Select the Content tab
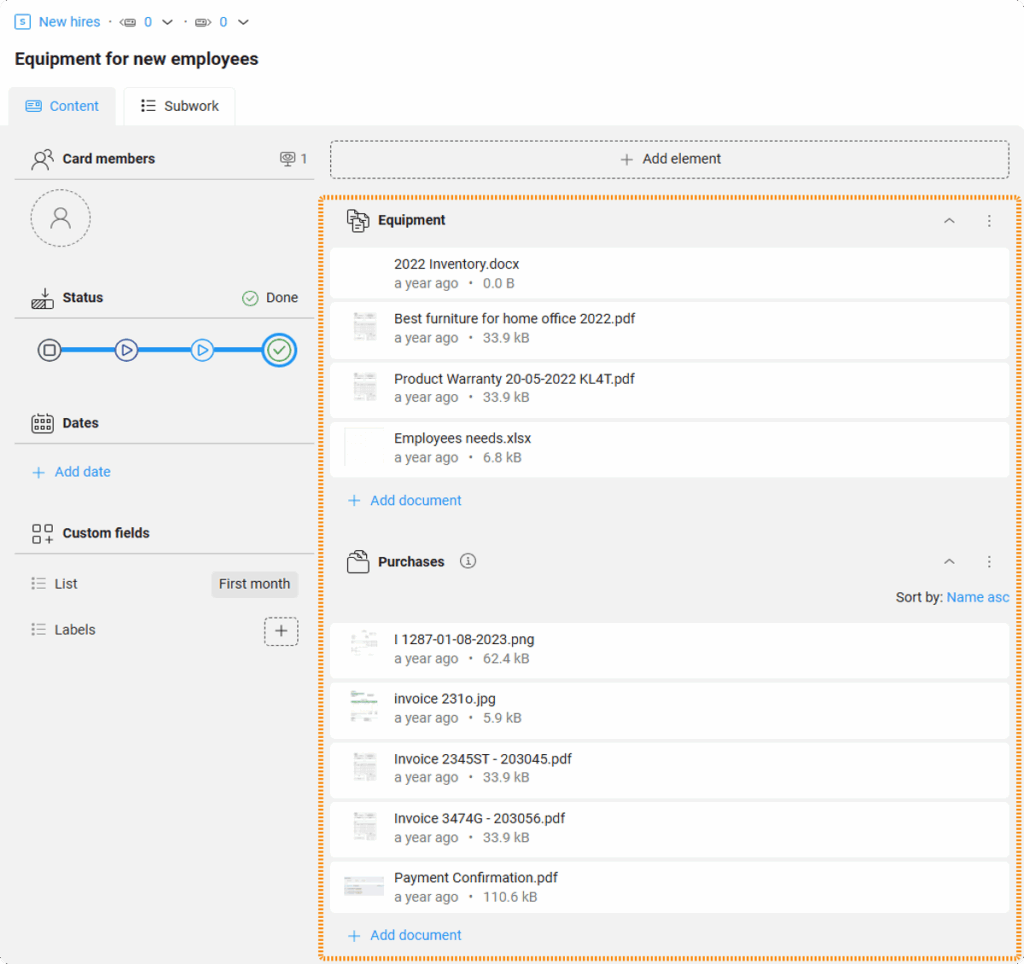This screenshot has height=964, width=1024. (x=62, y=106)
